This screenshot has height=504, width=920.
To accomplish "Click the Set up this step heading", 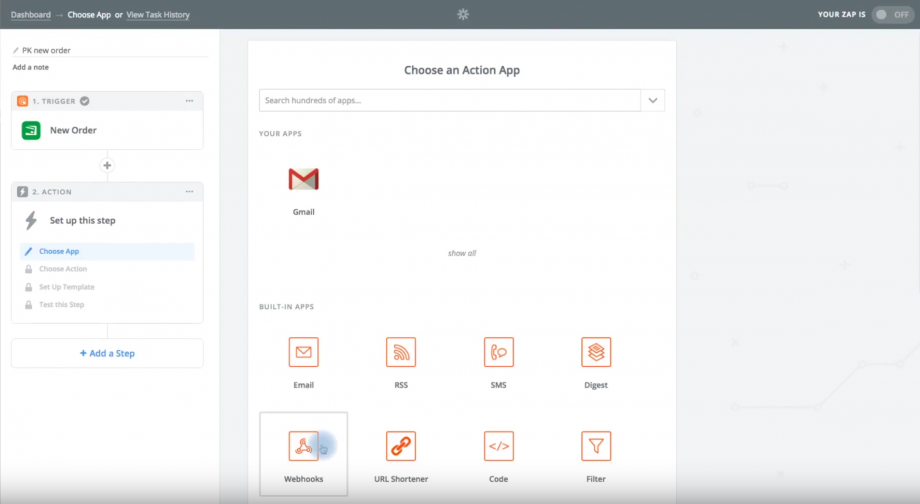I will (x=82, y=221).
